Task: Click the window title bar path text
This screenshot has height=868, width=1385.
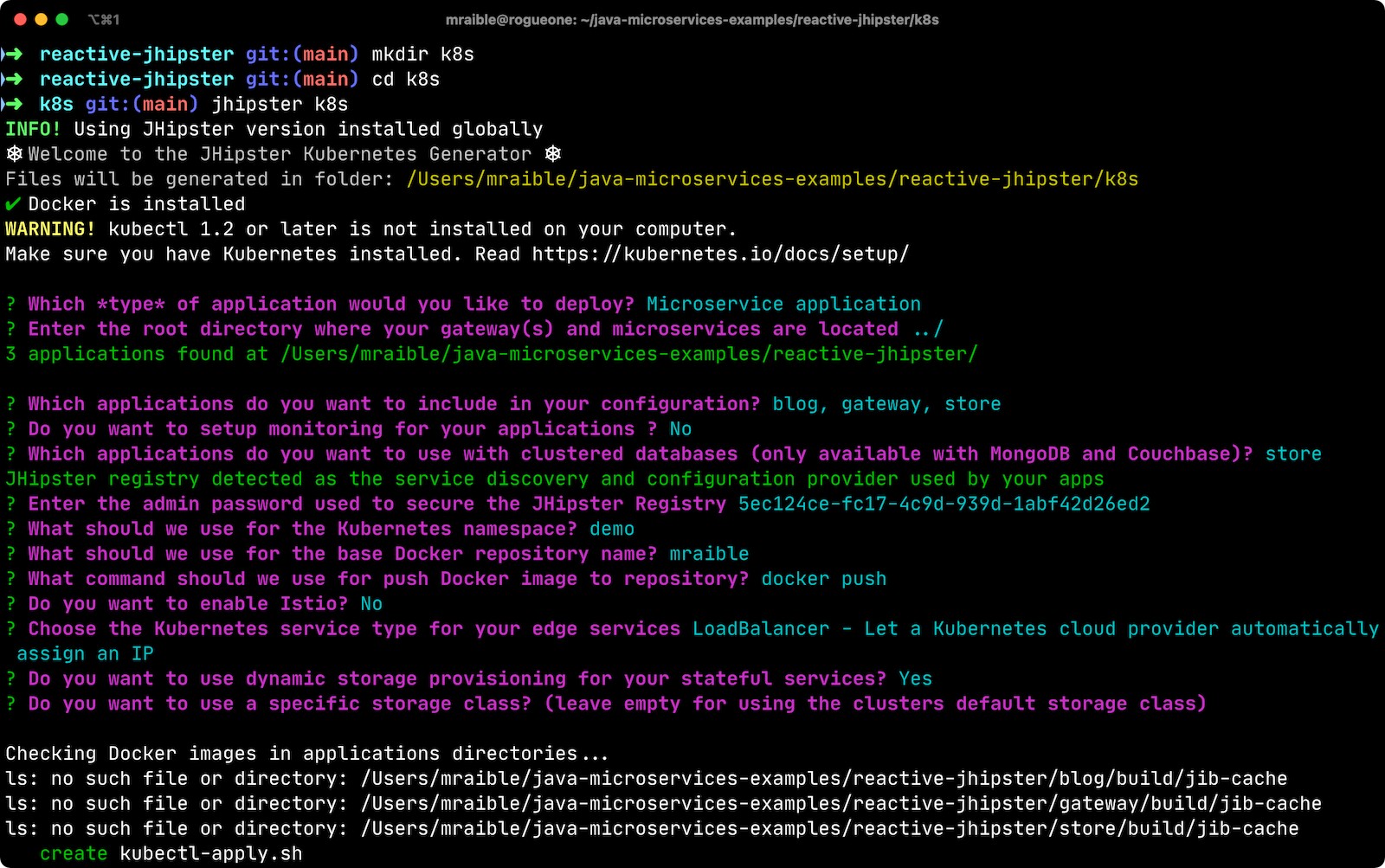Action: click(692, 19)
